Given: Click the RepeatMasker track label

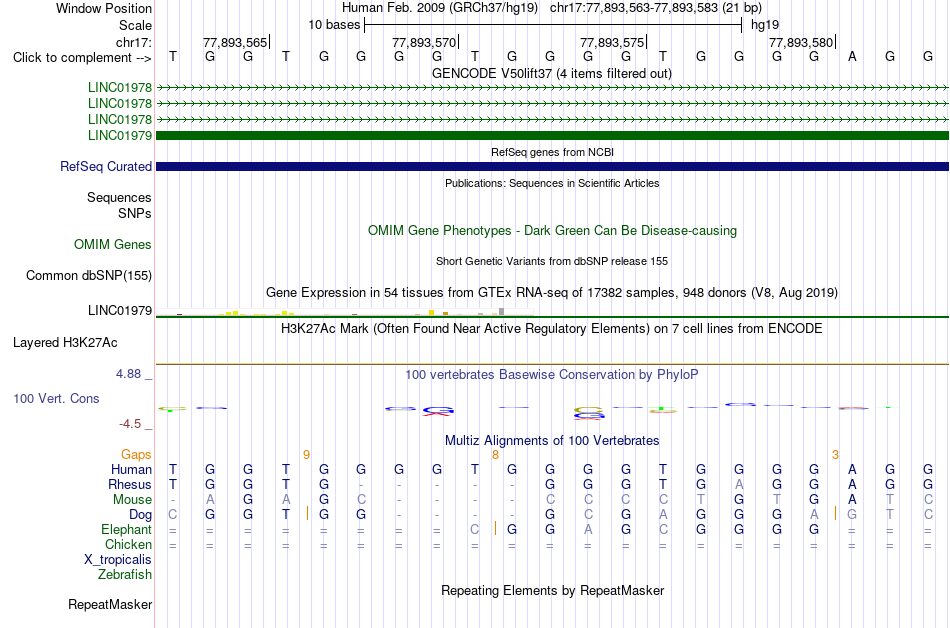Looking at the screenshot, I should pos(110,604).
